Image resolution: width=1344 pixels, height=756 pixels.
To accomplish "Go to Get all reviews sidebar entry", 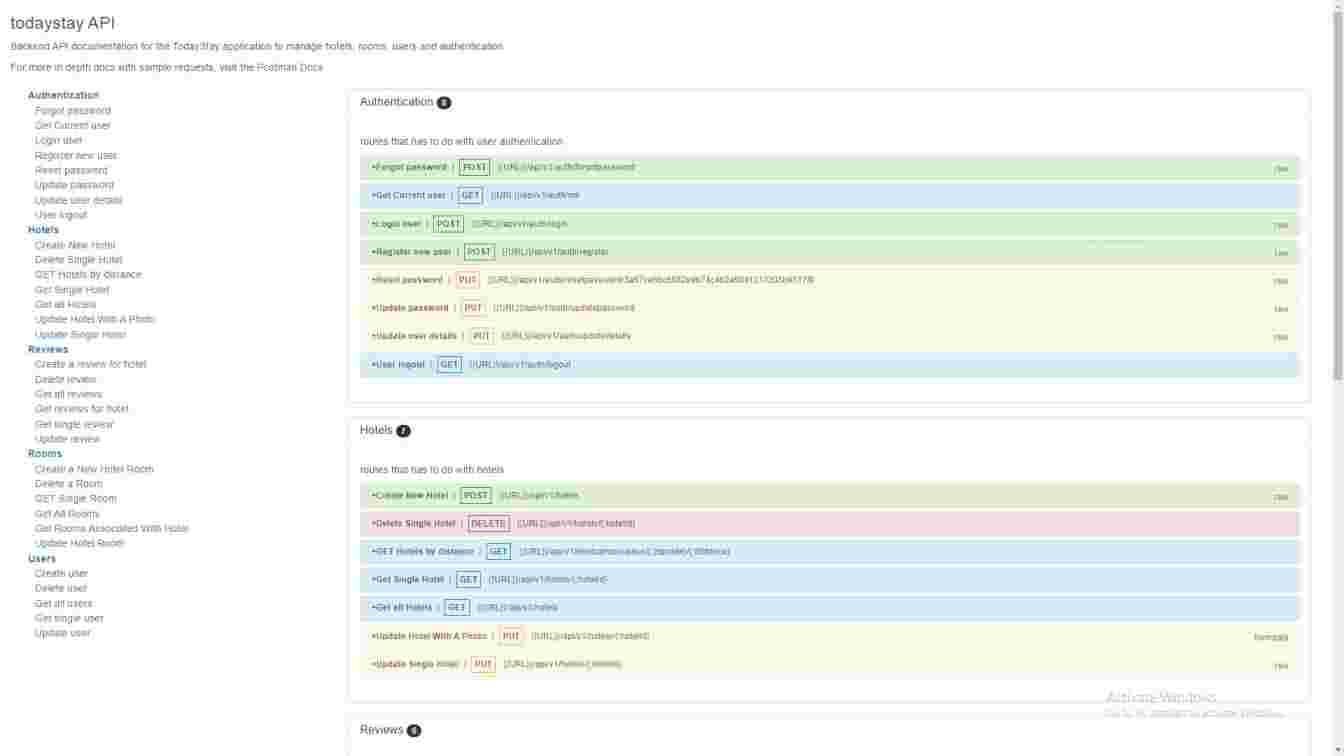I will pyautogui.click(x=69, y=394).
